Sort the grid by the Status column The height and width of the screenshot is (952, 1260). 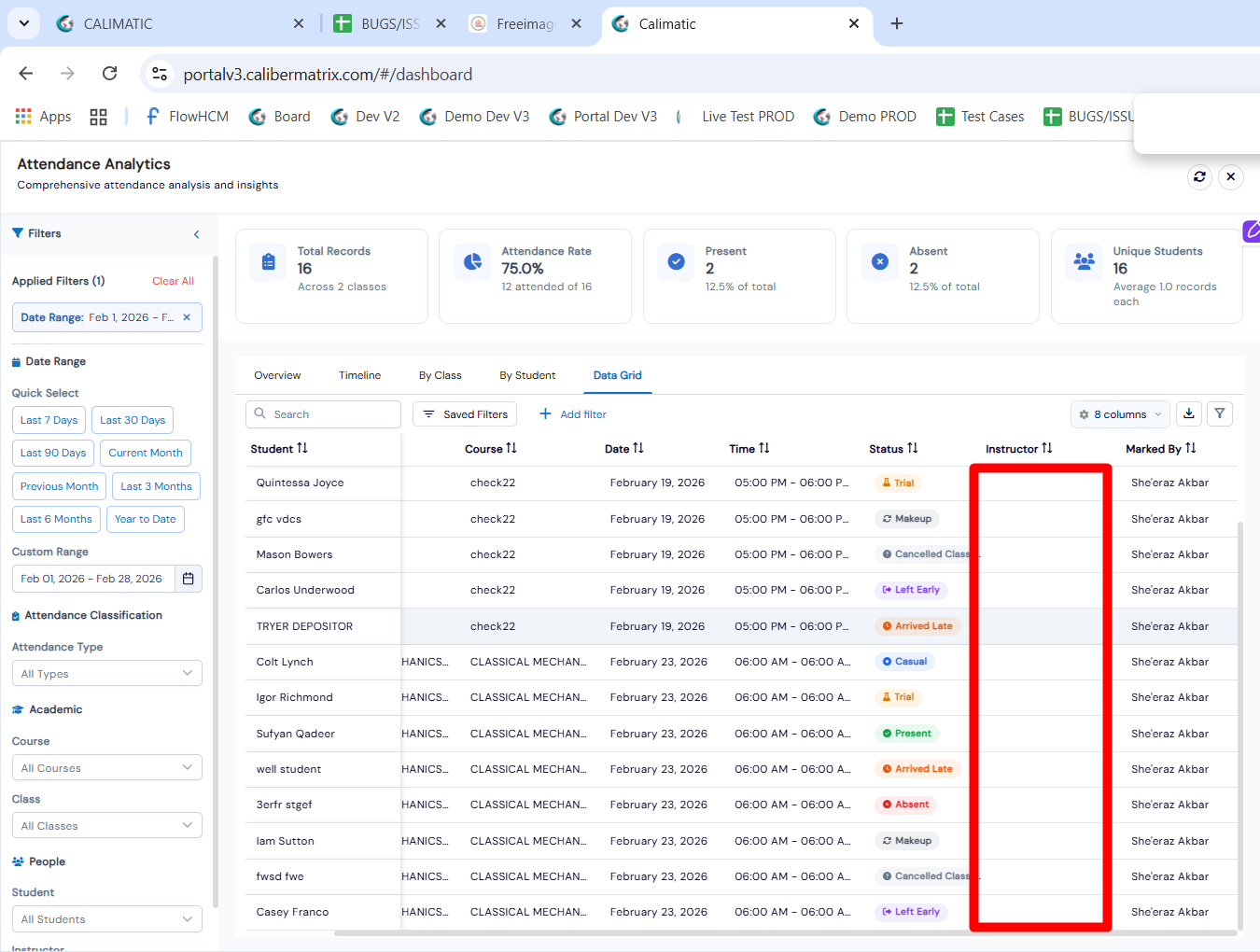[x=892, y=449]
